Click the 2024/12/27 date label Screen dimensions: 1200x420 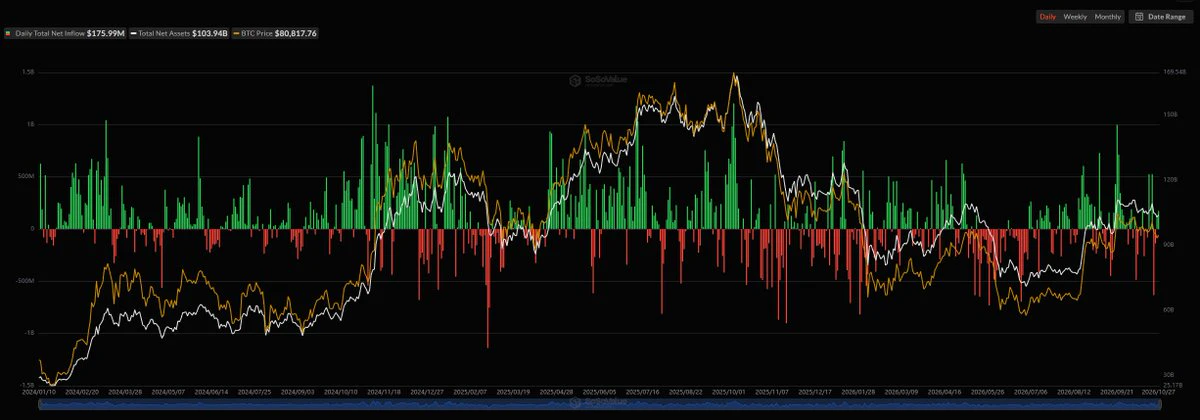tap(428, 393)
